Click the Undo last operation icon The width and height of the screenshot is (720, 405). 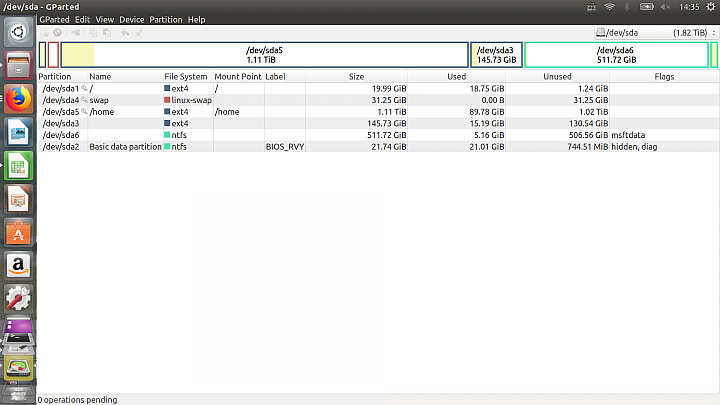coord(124,33)
